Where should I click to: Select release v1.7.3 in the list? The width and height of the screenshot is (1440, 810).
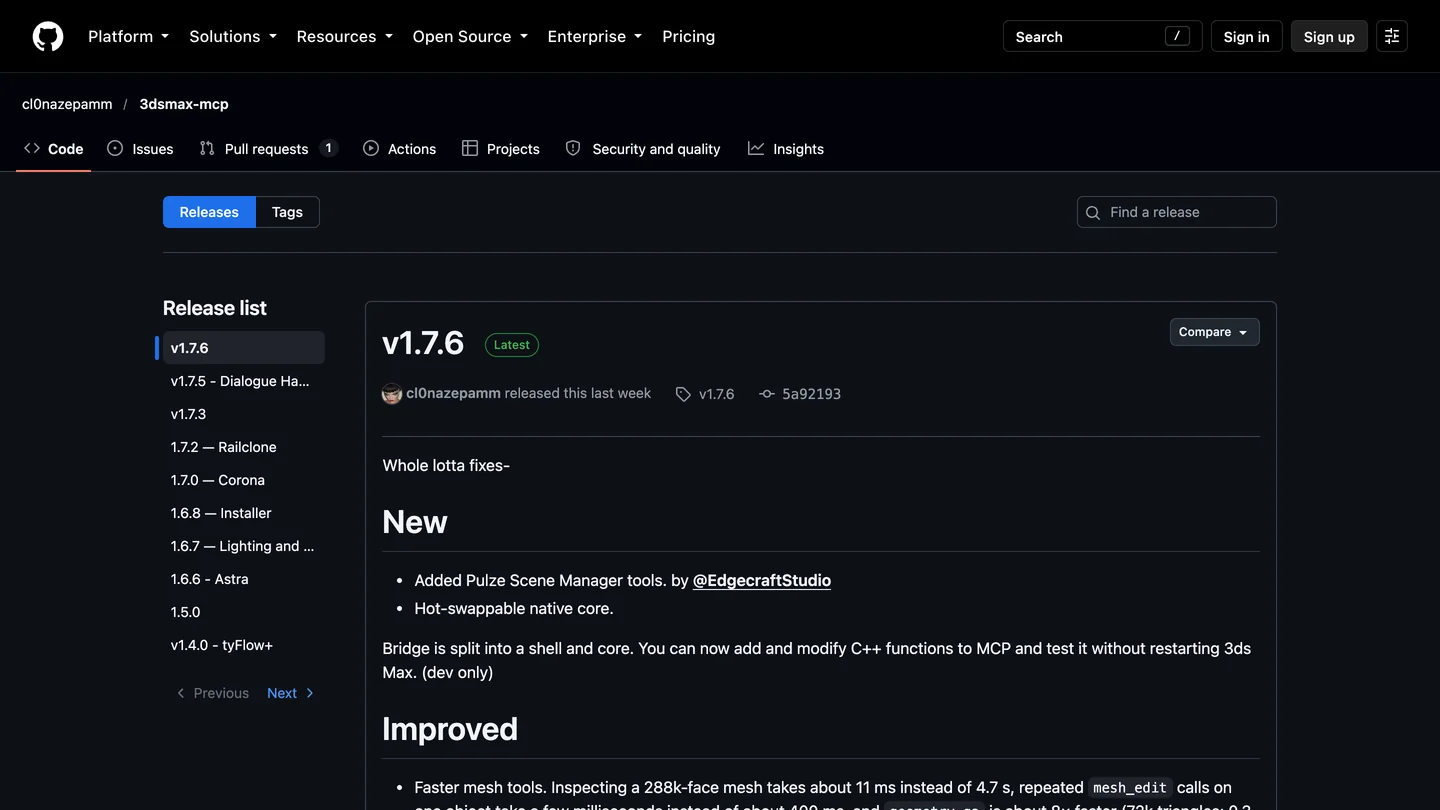tap(244, 414)
